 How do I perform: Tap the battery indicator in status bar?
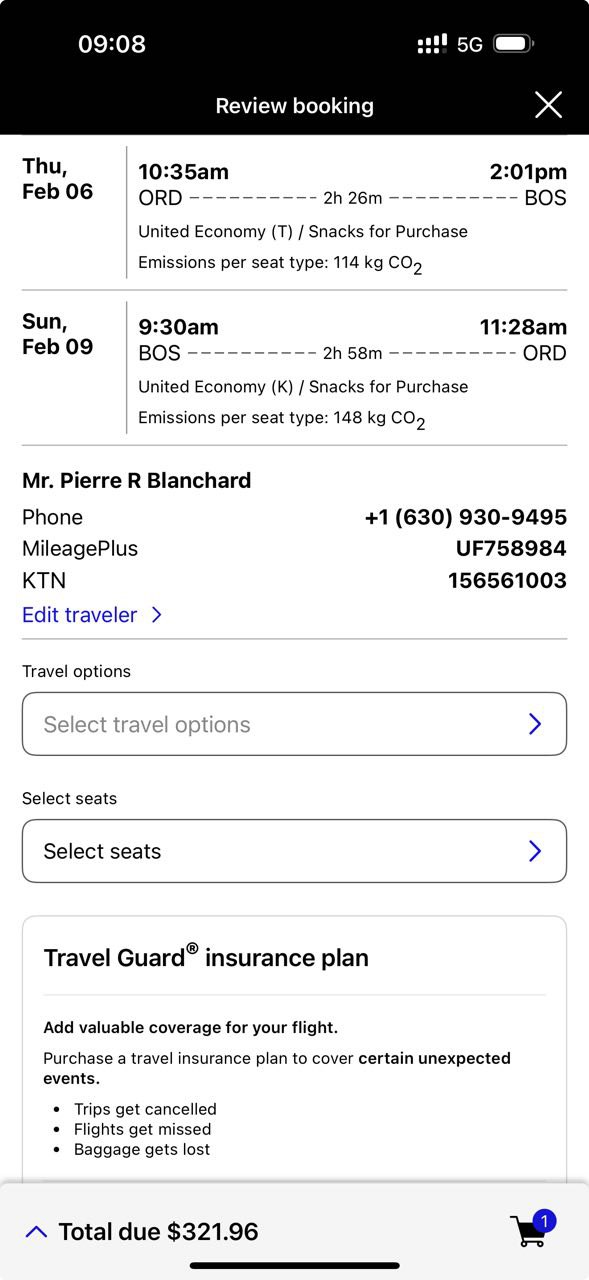pos(514,44)
